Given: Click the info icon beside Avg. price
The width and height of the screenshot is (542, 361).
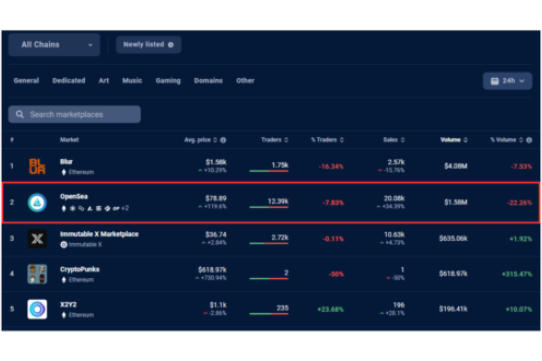Looking at the screenshot, I should (x=223, y=140).
